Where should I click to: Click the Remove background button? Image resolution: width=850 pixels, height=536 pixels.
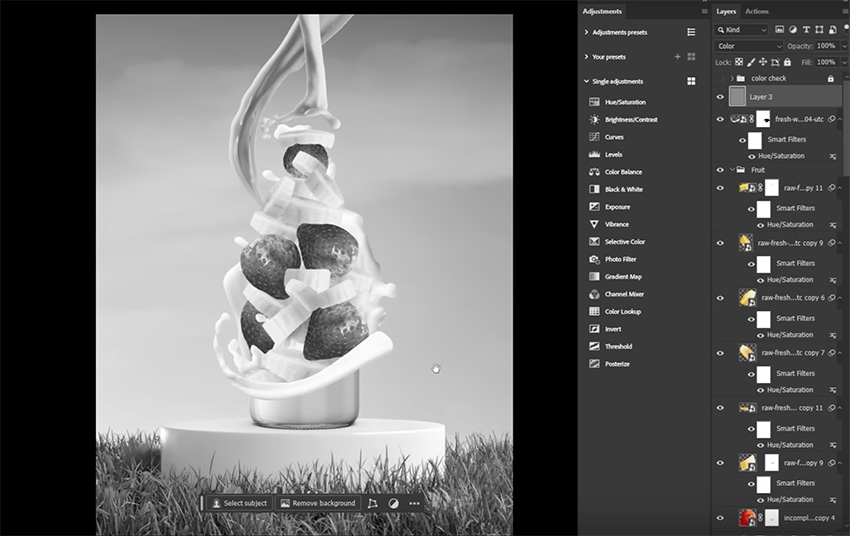coord(318,503)
